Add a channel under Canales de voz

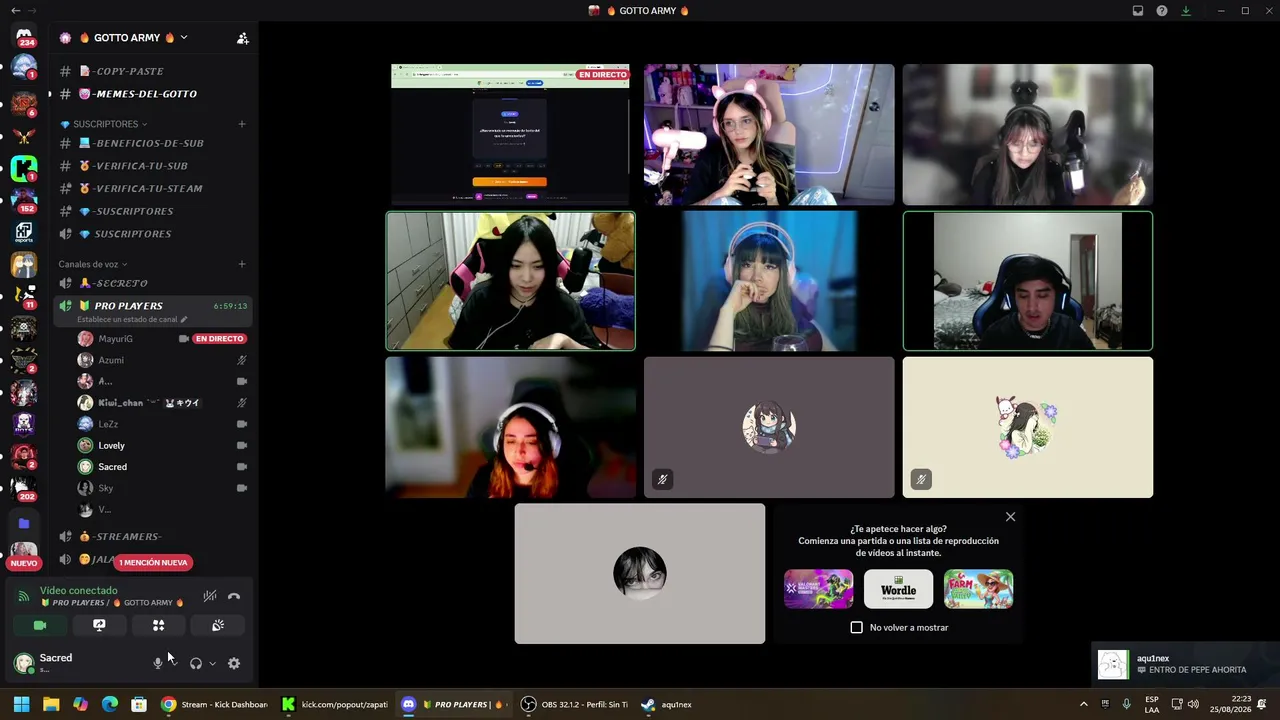242,264
